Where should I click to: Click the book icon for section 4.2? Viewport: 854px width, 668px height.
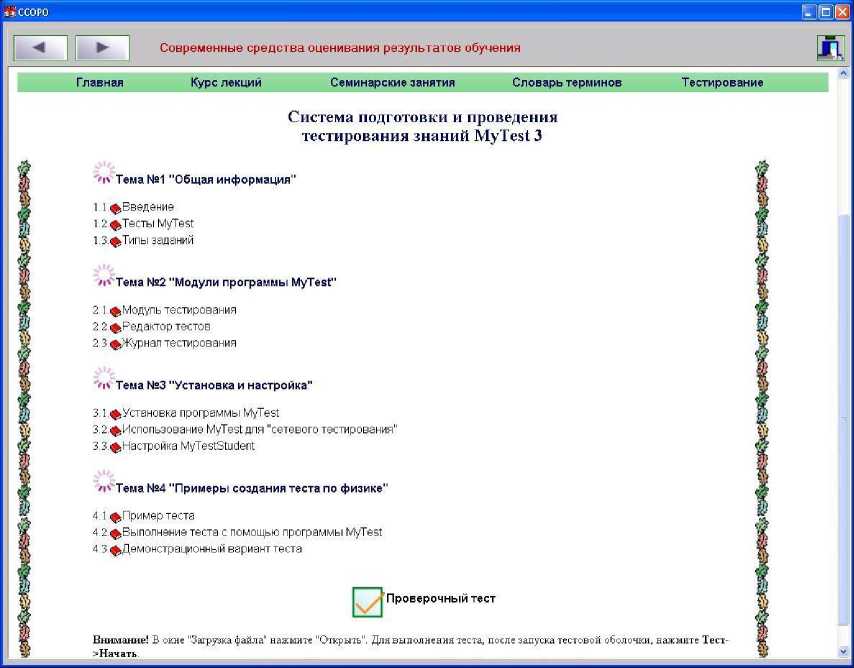115,534
